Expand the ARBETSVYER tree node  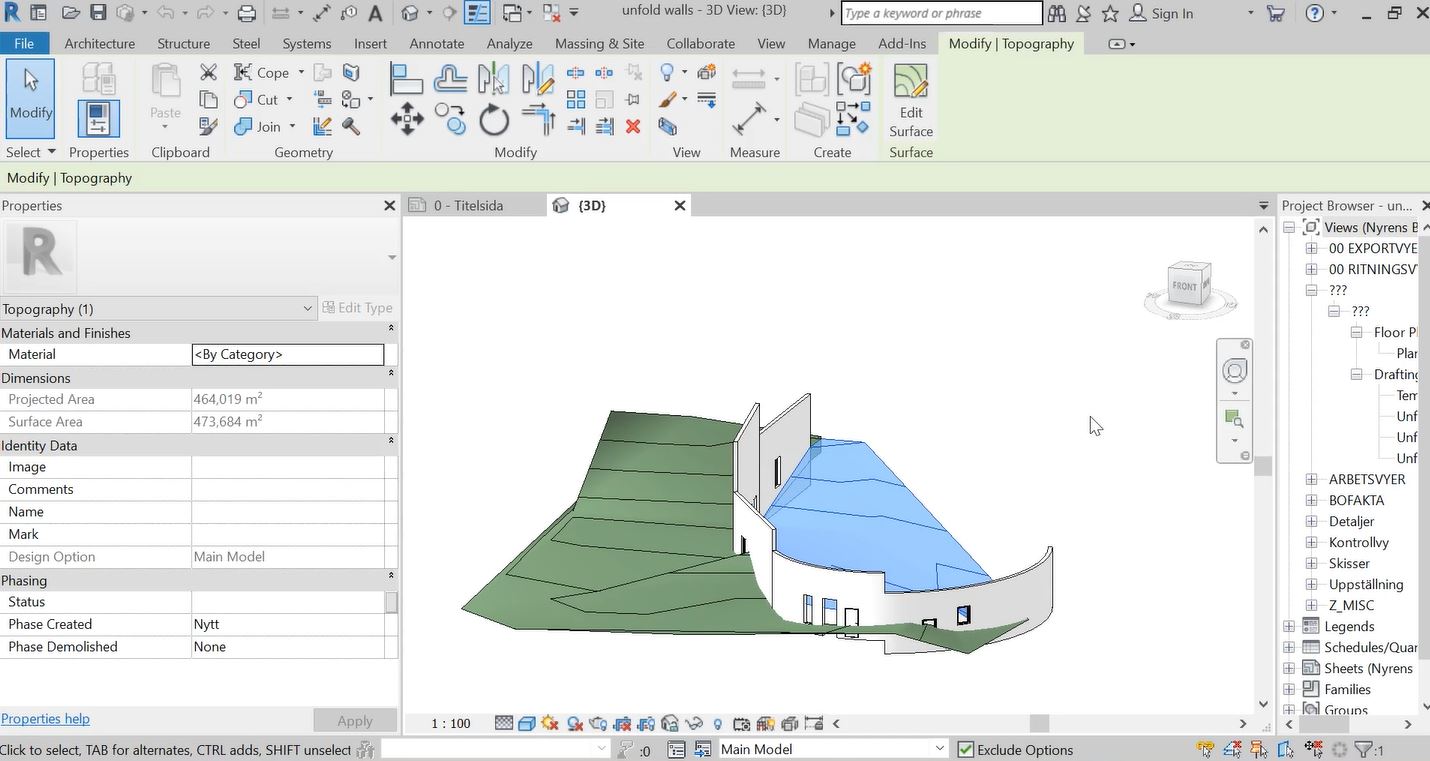click(x=1311, y=479)
